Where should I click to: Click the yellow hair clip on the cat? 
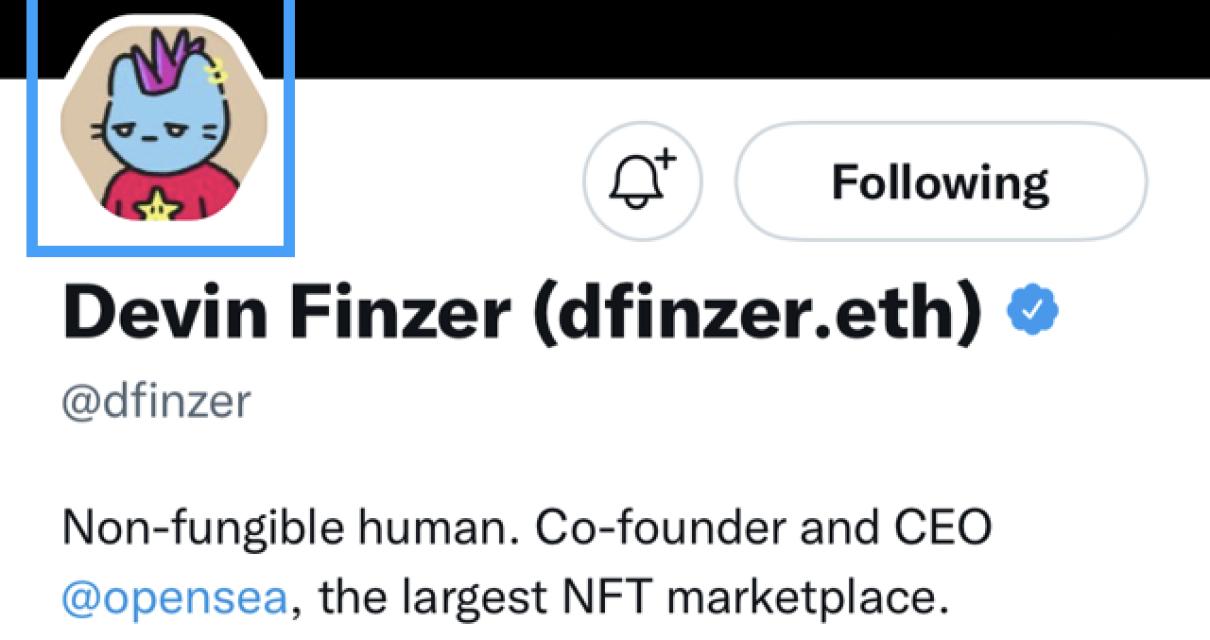(x=215, y=72)
